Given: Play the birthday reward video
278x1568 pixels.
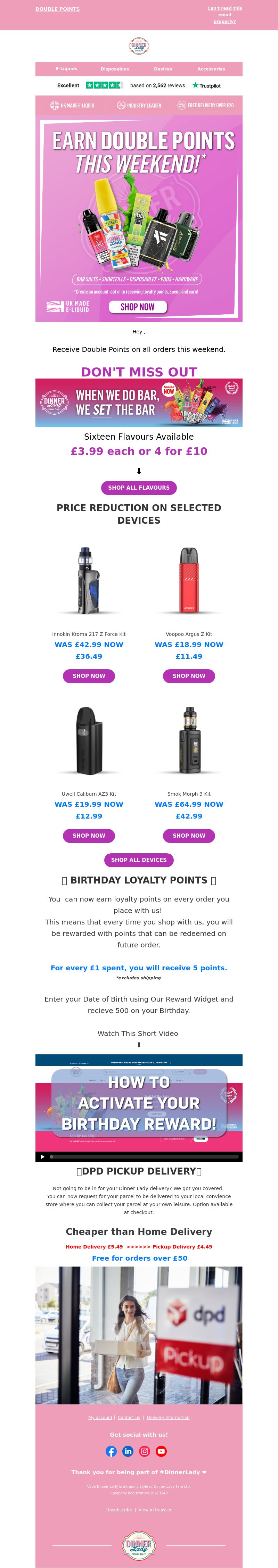Looking at the screenshot, I should [x=42, y=1156].
